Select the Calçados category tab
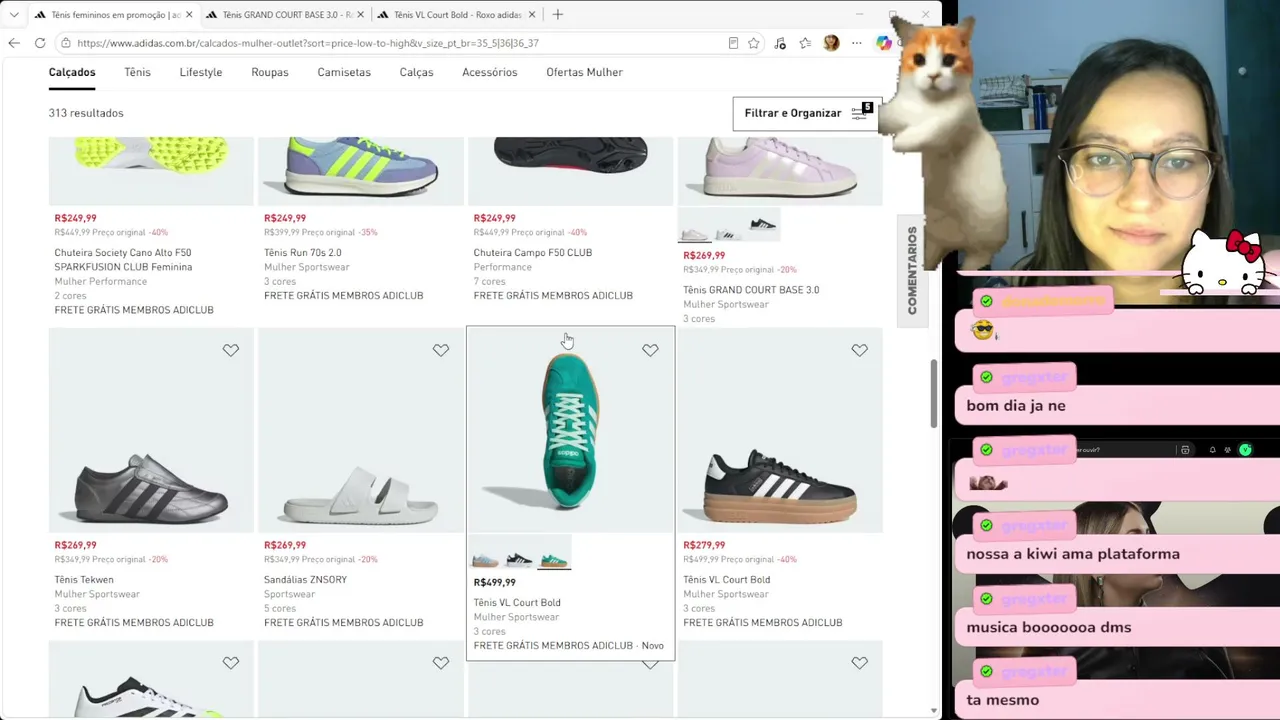 point(72,72)
